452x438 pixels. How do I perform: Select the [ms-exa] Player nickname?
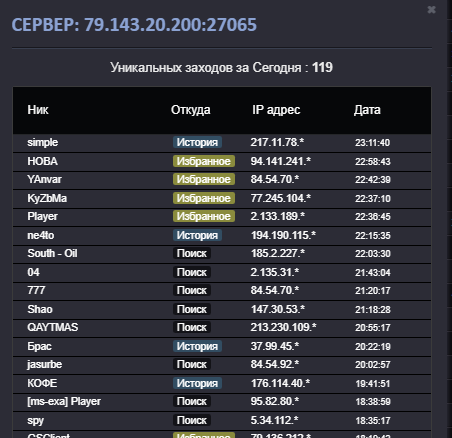click(64, 402)
